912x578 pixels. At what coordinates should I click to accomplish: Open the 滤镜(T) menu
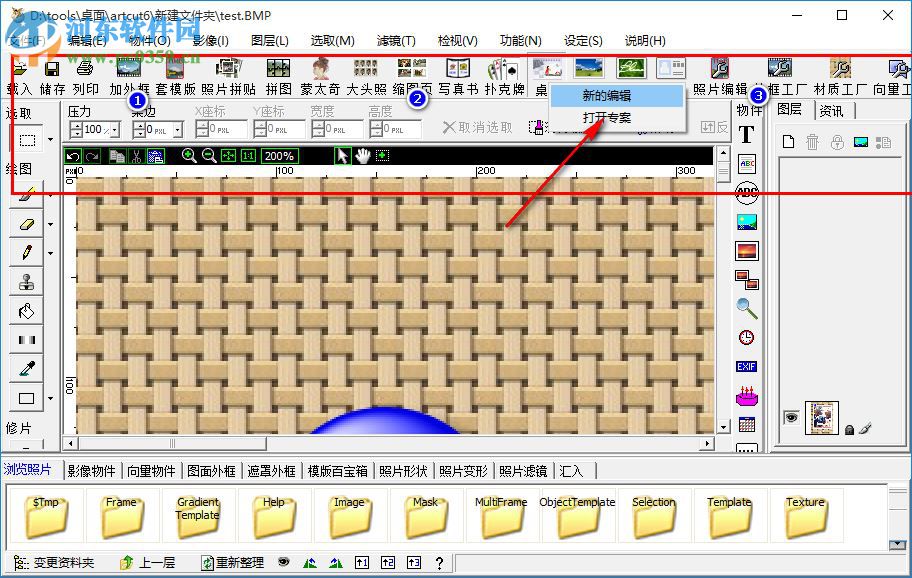point(394,40)
